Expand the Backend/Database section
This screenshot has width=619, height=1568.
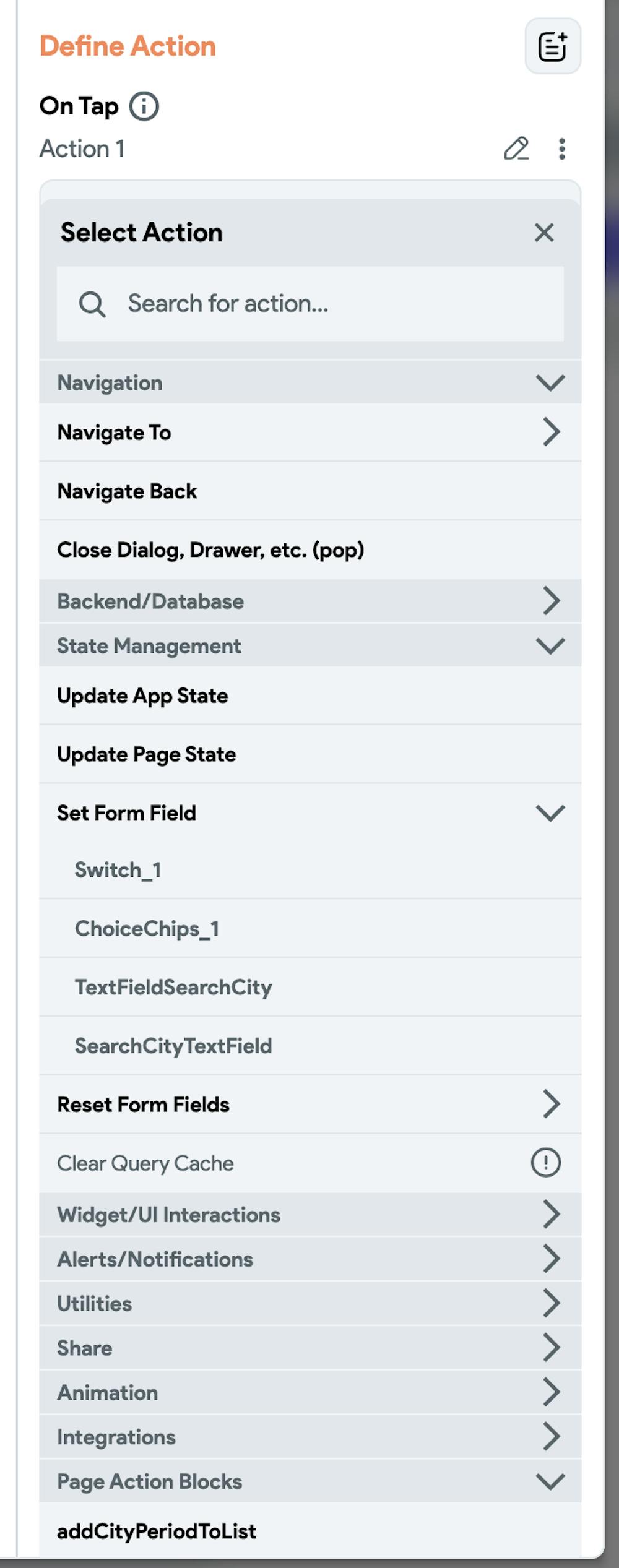click(x=551, y=601)
